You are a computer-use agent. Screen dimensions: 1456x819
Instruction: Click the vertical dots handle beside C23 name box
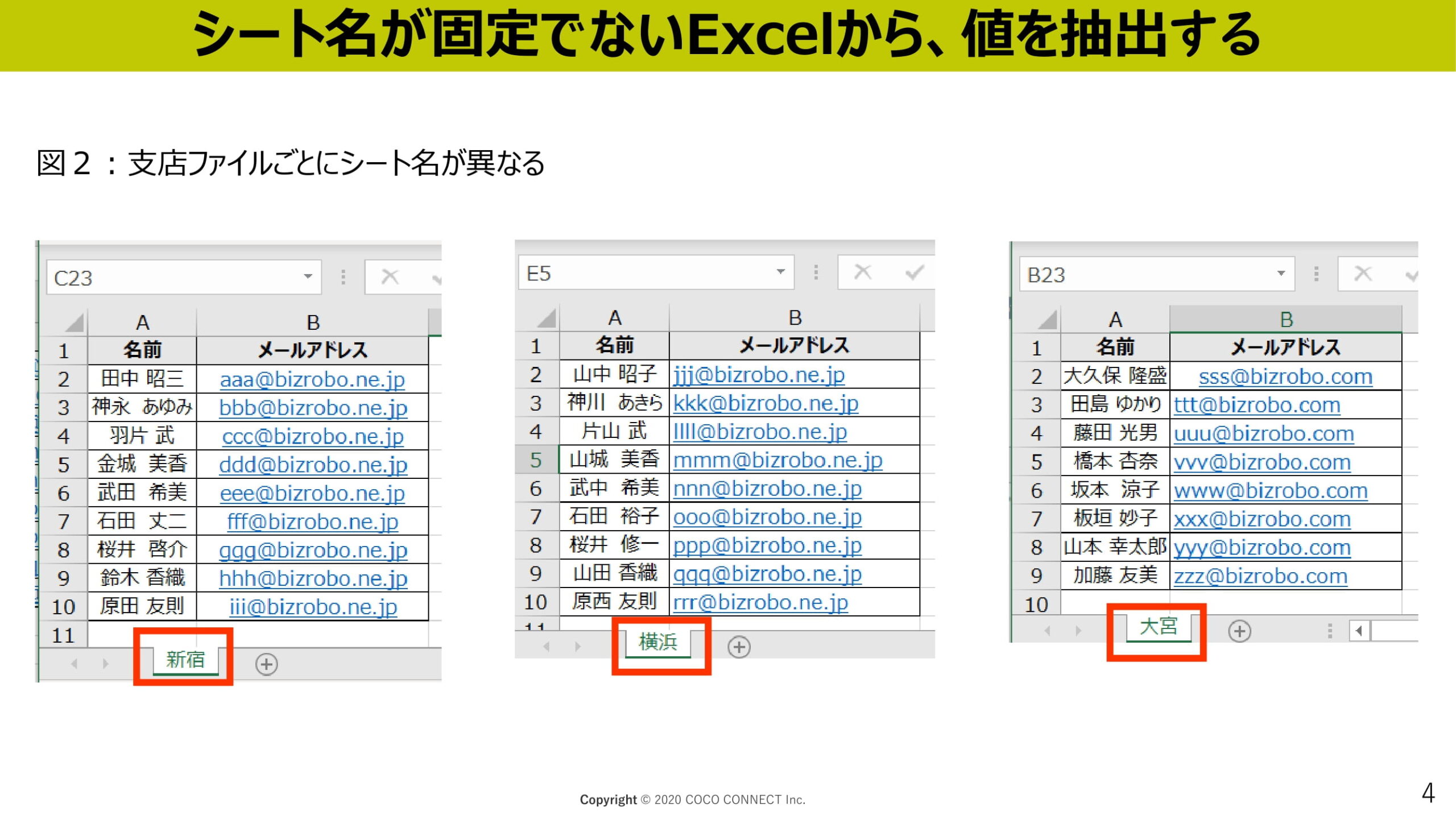coord(343,277)
